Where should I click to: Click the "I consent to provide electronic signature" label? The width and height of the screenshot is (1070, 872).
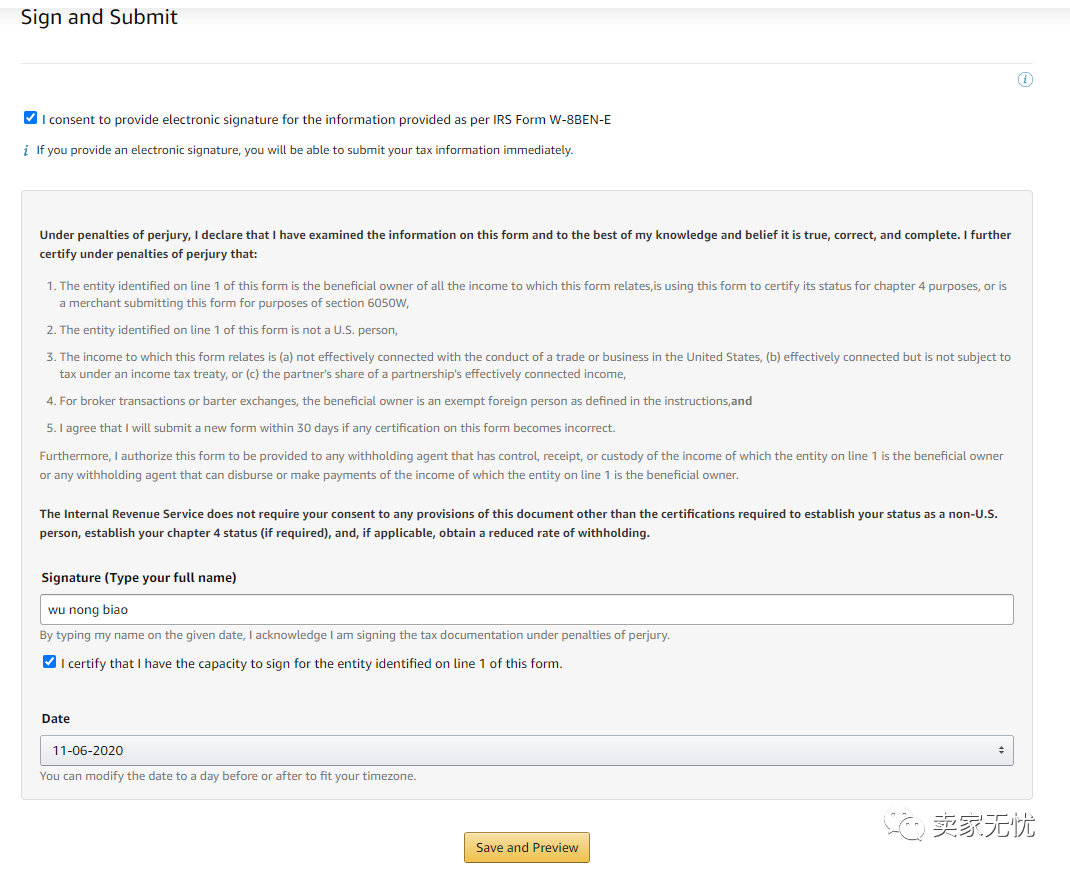[326, 120]
